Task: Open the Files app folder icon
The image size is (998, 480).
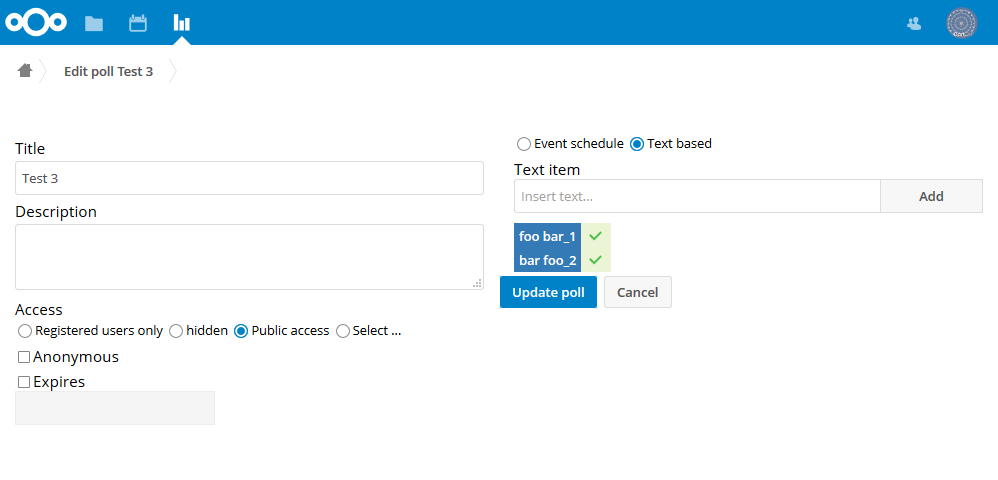Action: click(94, 24)
